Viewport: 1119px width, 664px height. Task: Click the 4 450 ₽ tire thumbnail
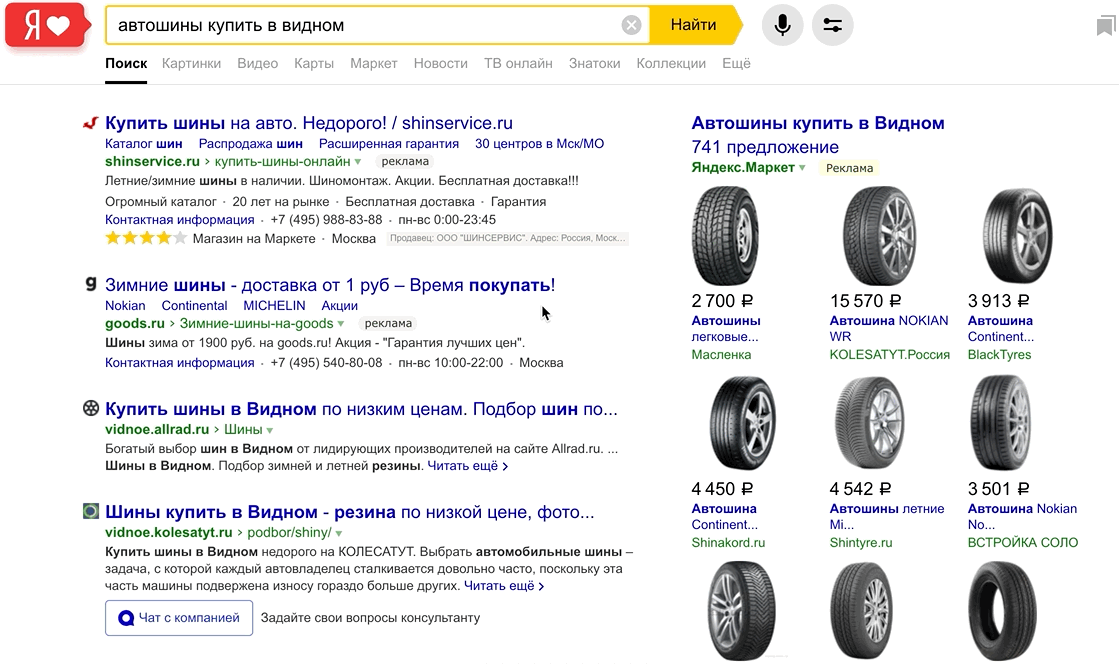pos(742,423)
